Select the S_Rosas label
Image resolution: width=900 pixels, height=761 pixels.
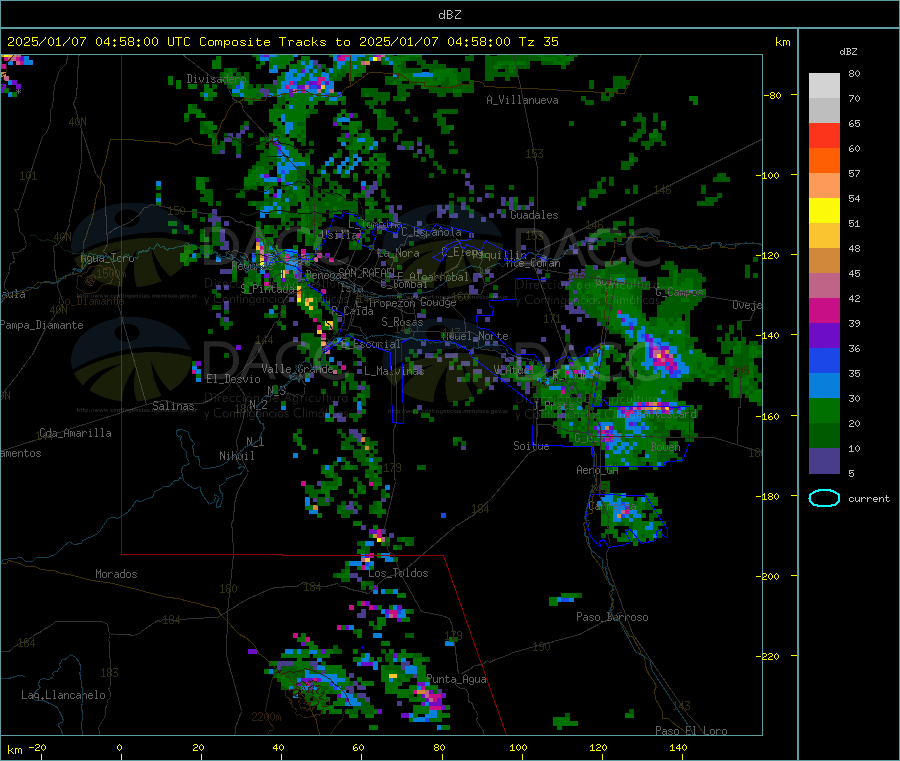(x=402, y=322)
